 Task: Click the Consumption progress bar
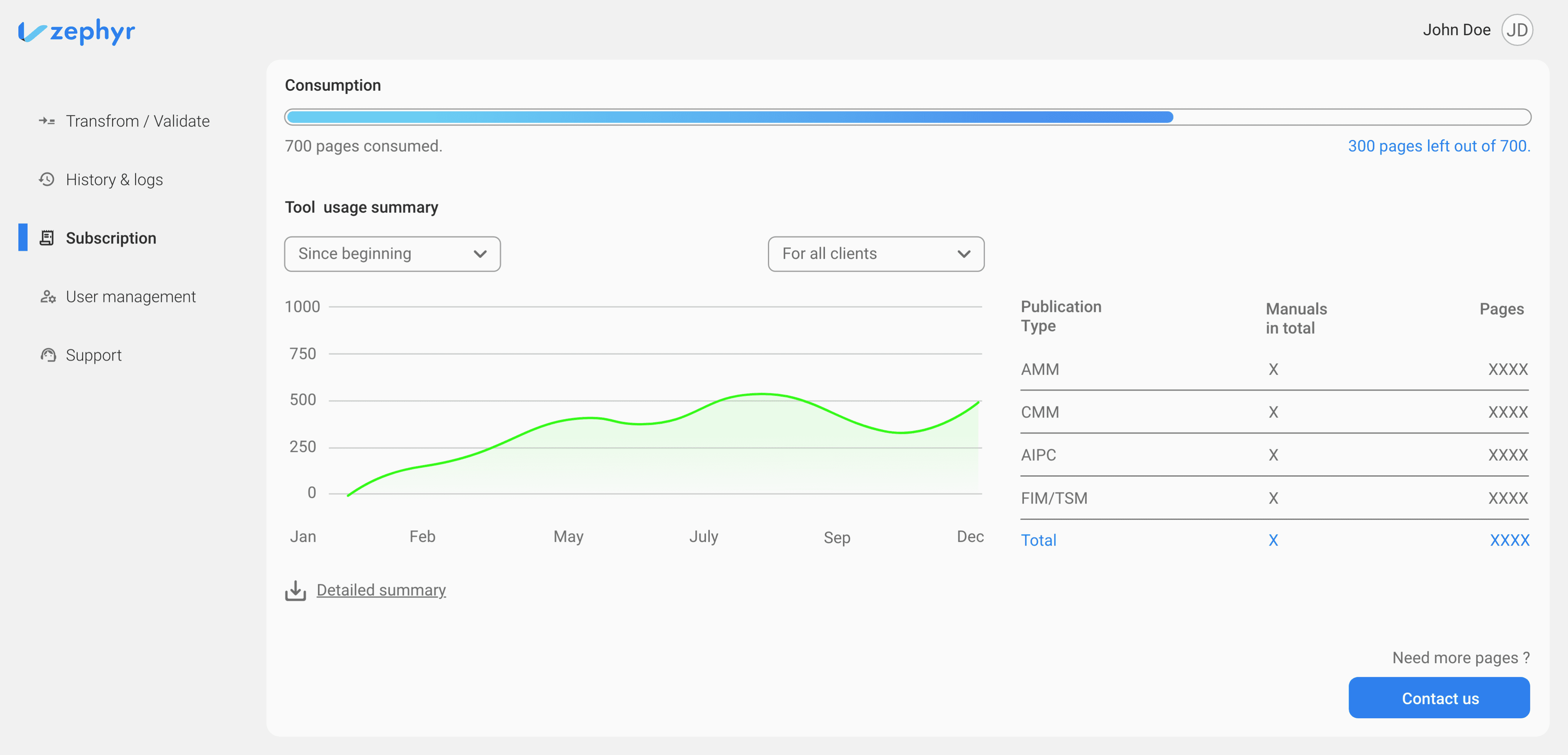click(x=908, y=117)
